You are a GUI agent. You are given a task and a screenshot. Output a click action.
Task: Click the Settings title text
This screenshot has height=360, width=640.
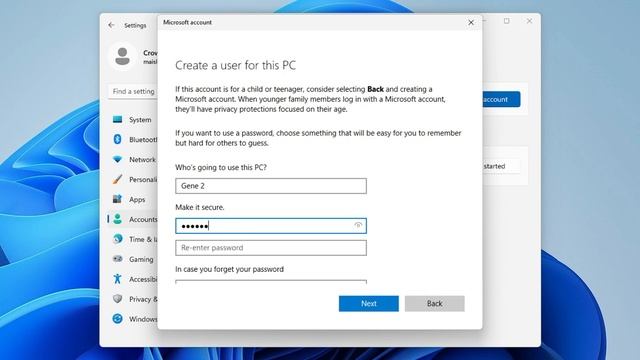(x=135, y=25)
